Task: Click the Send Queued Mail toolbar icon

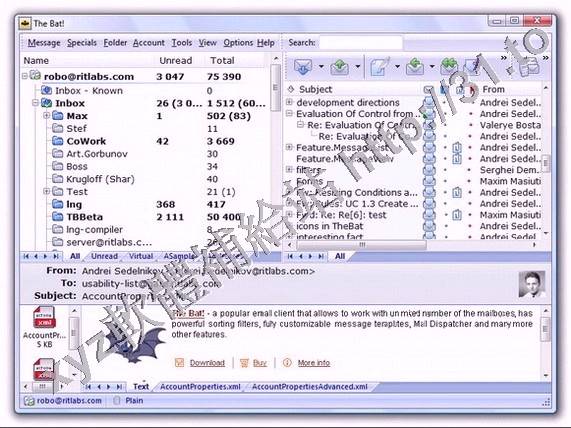Action: click(339, 67)
